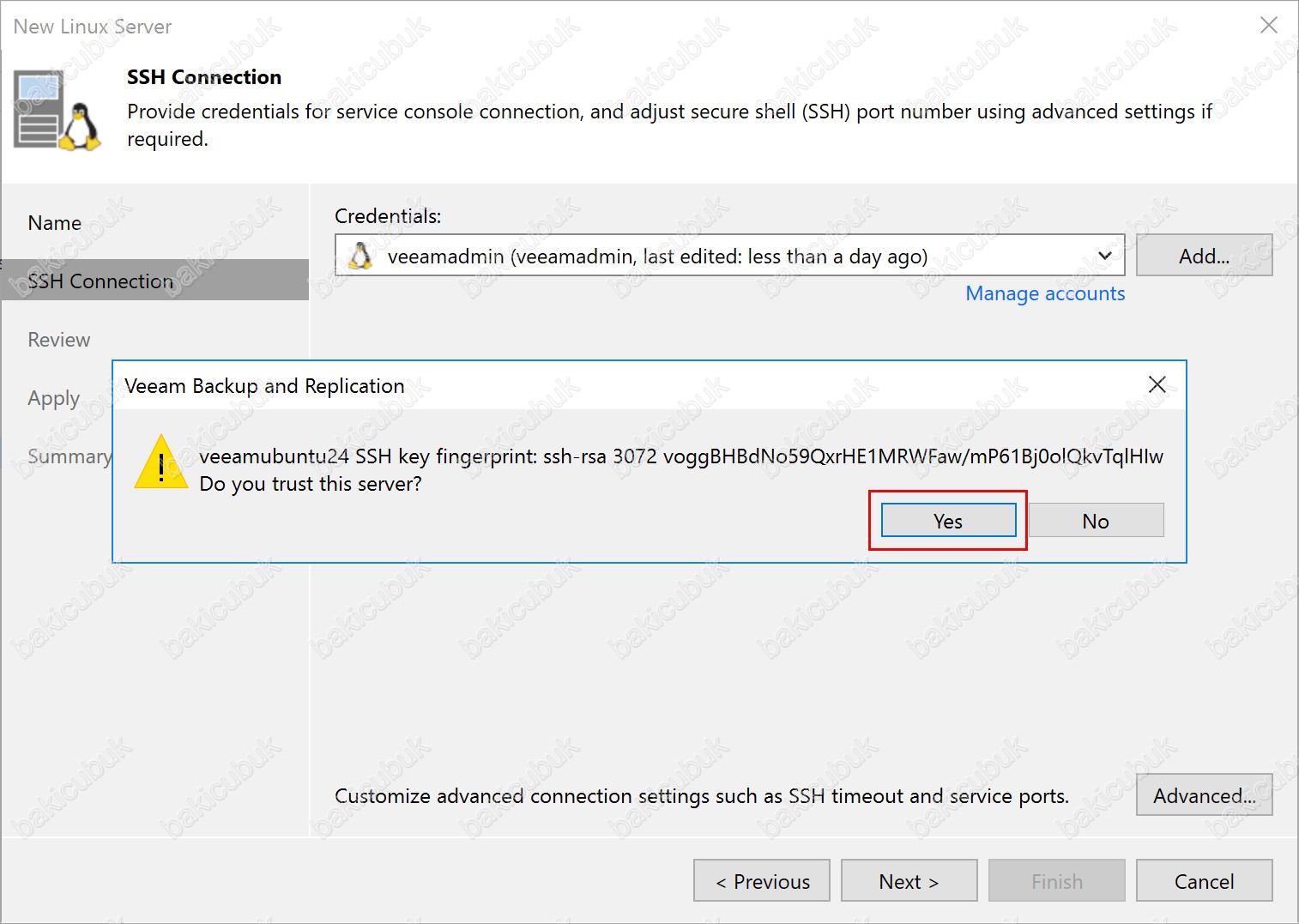Go back with the Previous button
The image size is (1299, 924).
click(762, 881)
